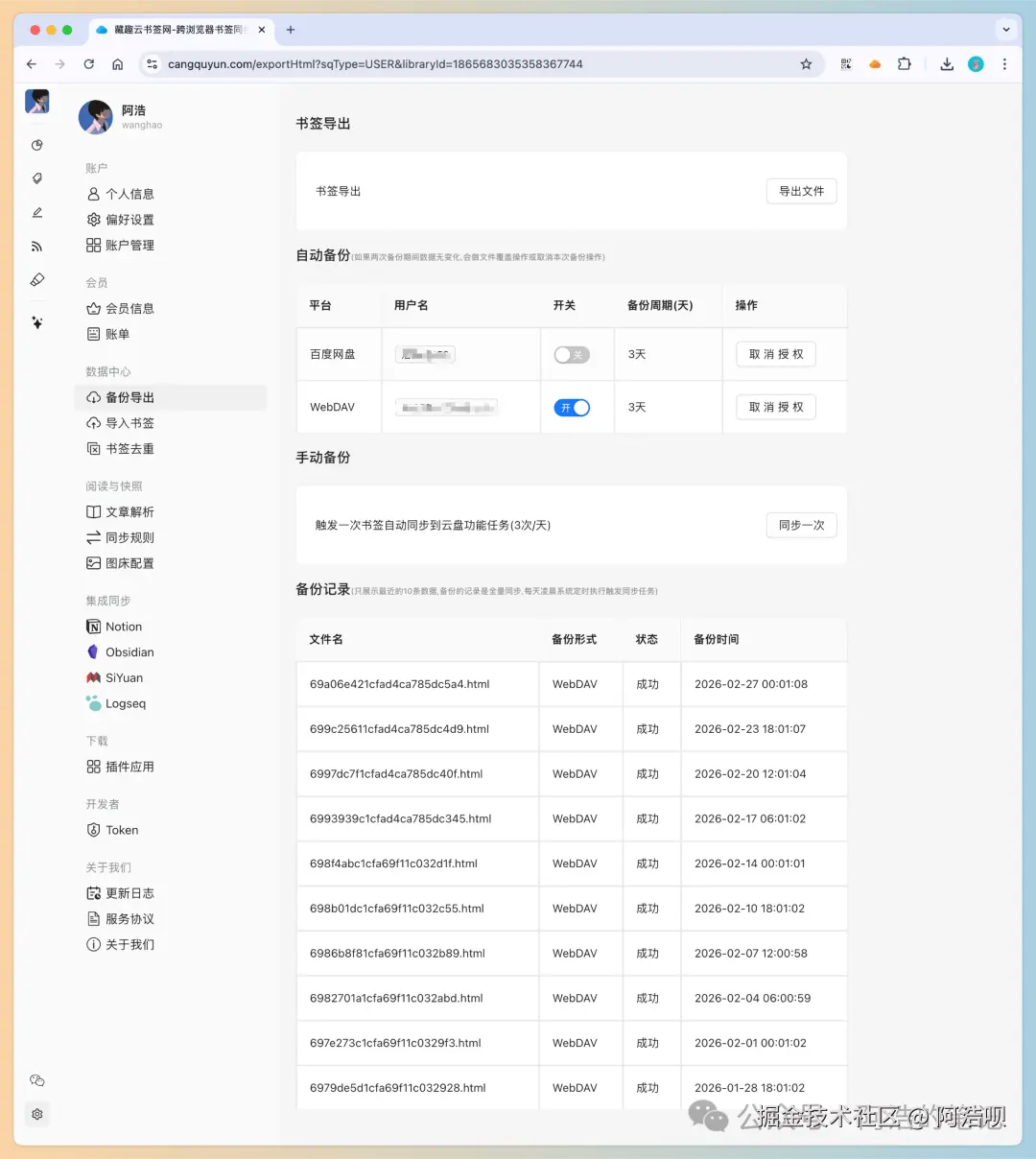Open the pie chart icon in left rail

coord(37,146)
